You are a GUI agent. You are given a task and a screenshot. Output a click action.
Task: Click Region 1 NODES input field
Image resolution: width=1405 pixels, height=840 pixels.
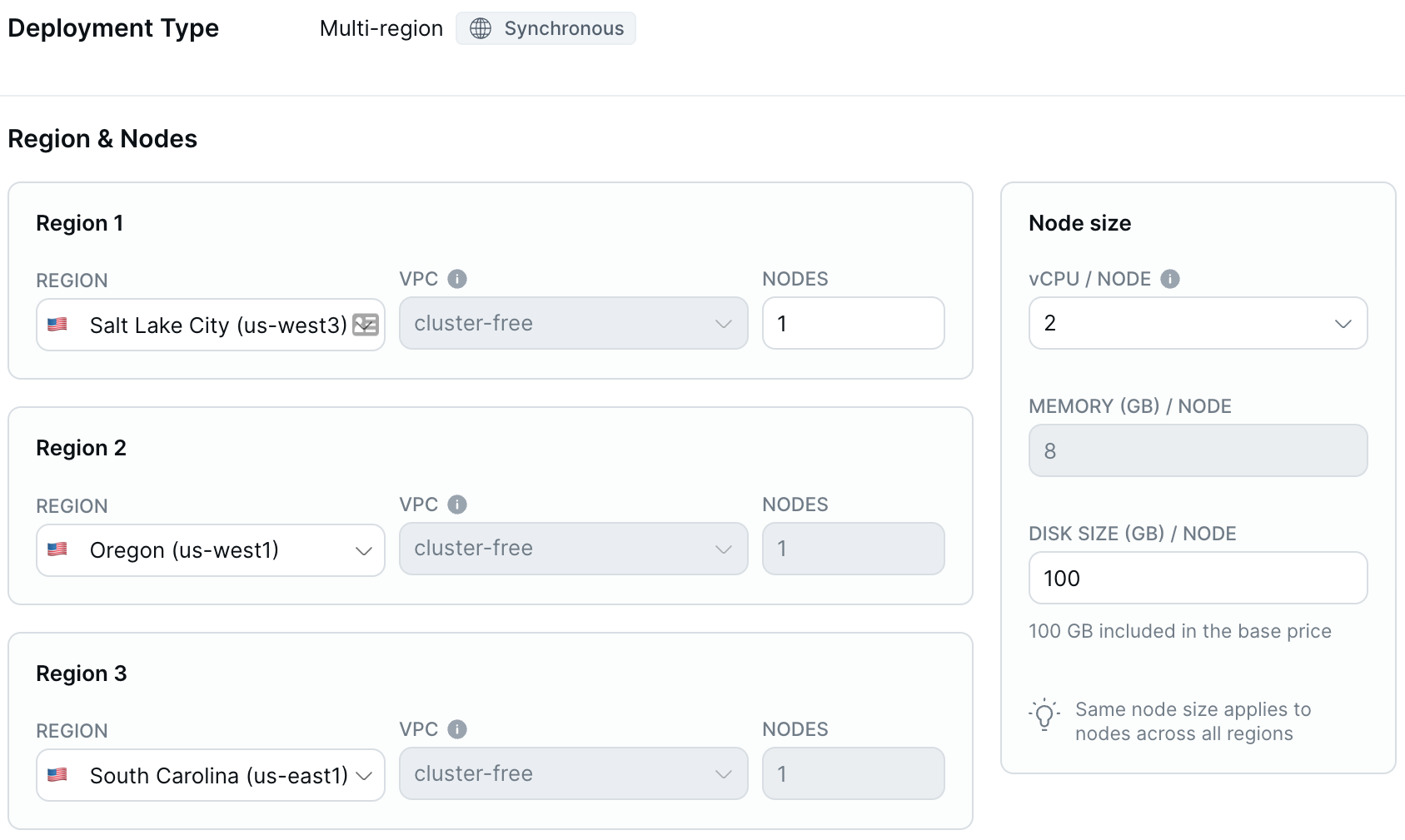pos(854,323)
